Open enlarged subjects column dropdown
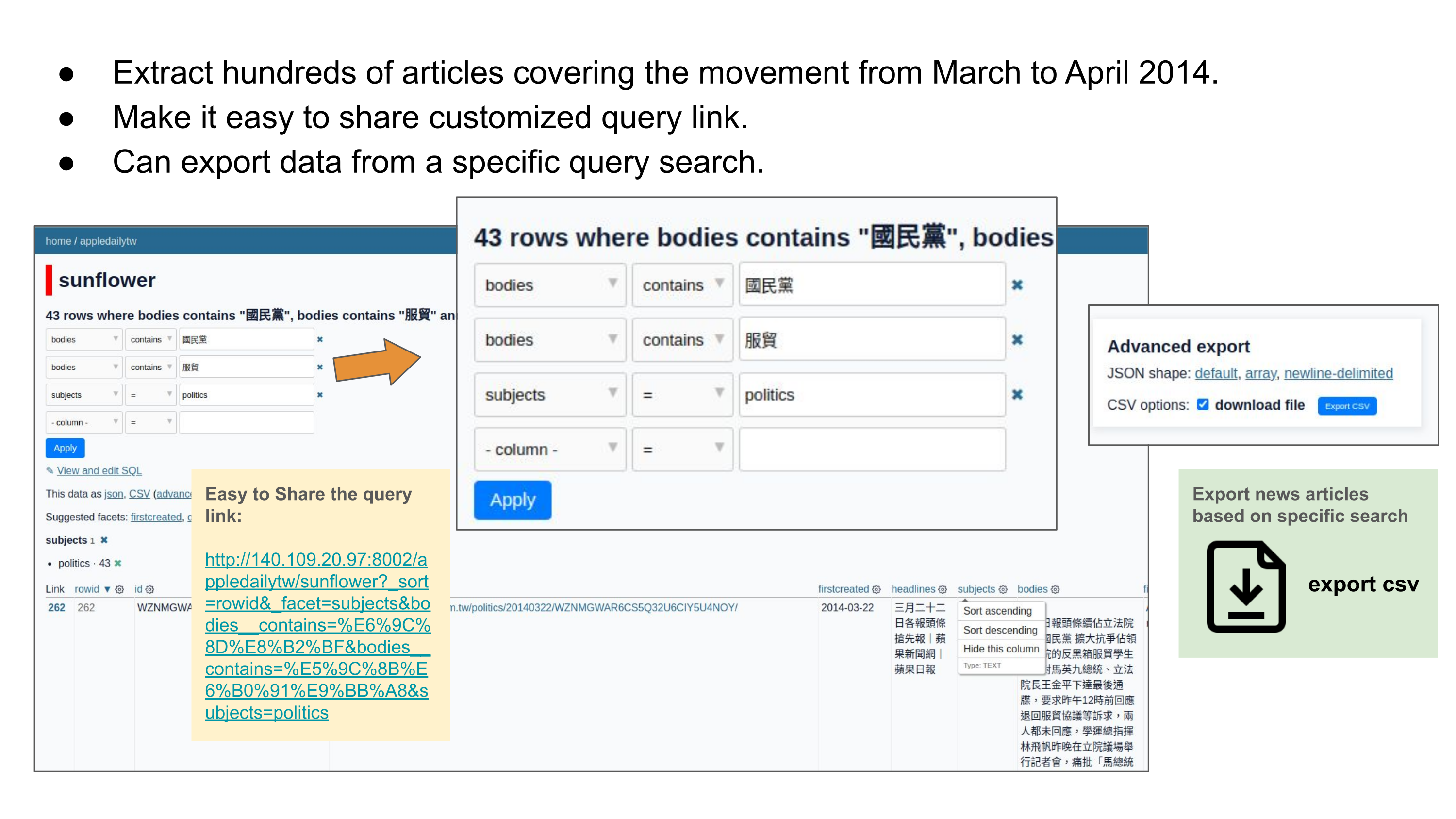The width and height of the screenshot is (1456, 819). (549, 395)
